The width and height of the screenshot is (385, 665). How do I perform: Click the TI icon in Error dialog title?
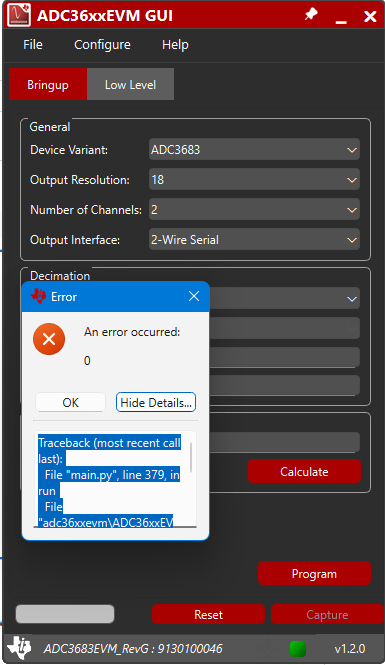pos(39,296)
